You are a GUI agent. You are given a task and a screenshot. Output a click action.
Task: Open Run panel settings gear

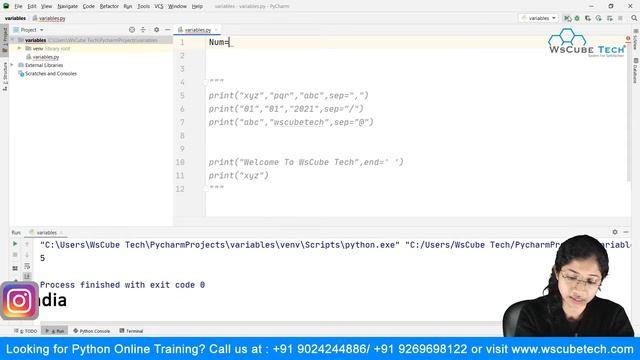(615, 232)
